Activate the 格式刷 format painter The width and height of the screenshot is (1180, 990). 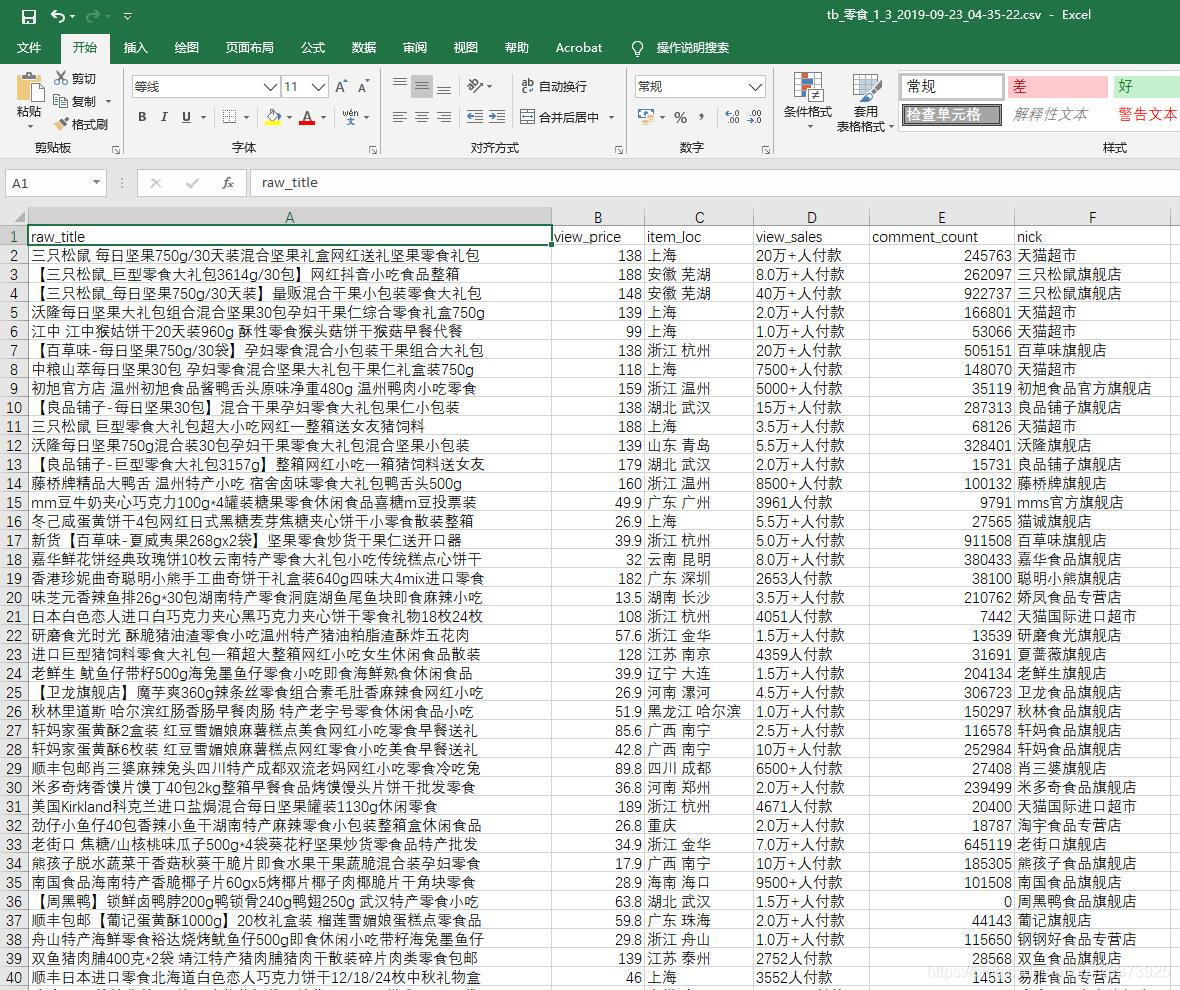(x=81, y=124)
